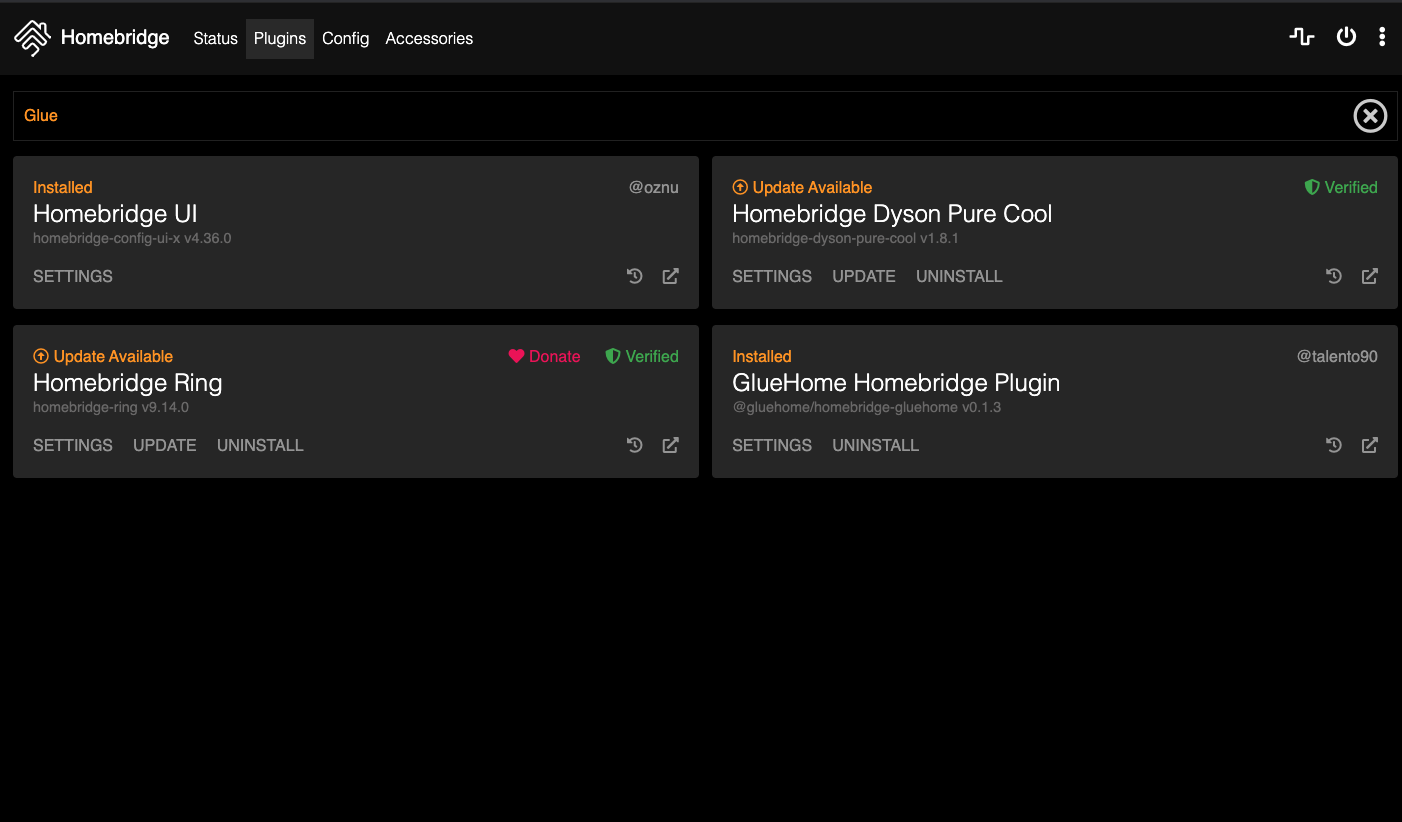The image size is (1402, 822).
Task: Open Settings for GlueHome Homebridge Plugin
Action: click(772, 445)
